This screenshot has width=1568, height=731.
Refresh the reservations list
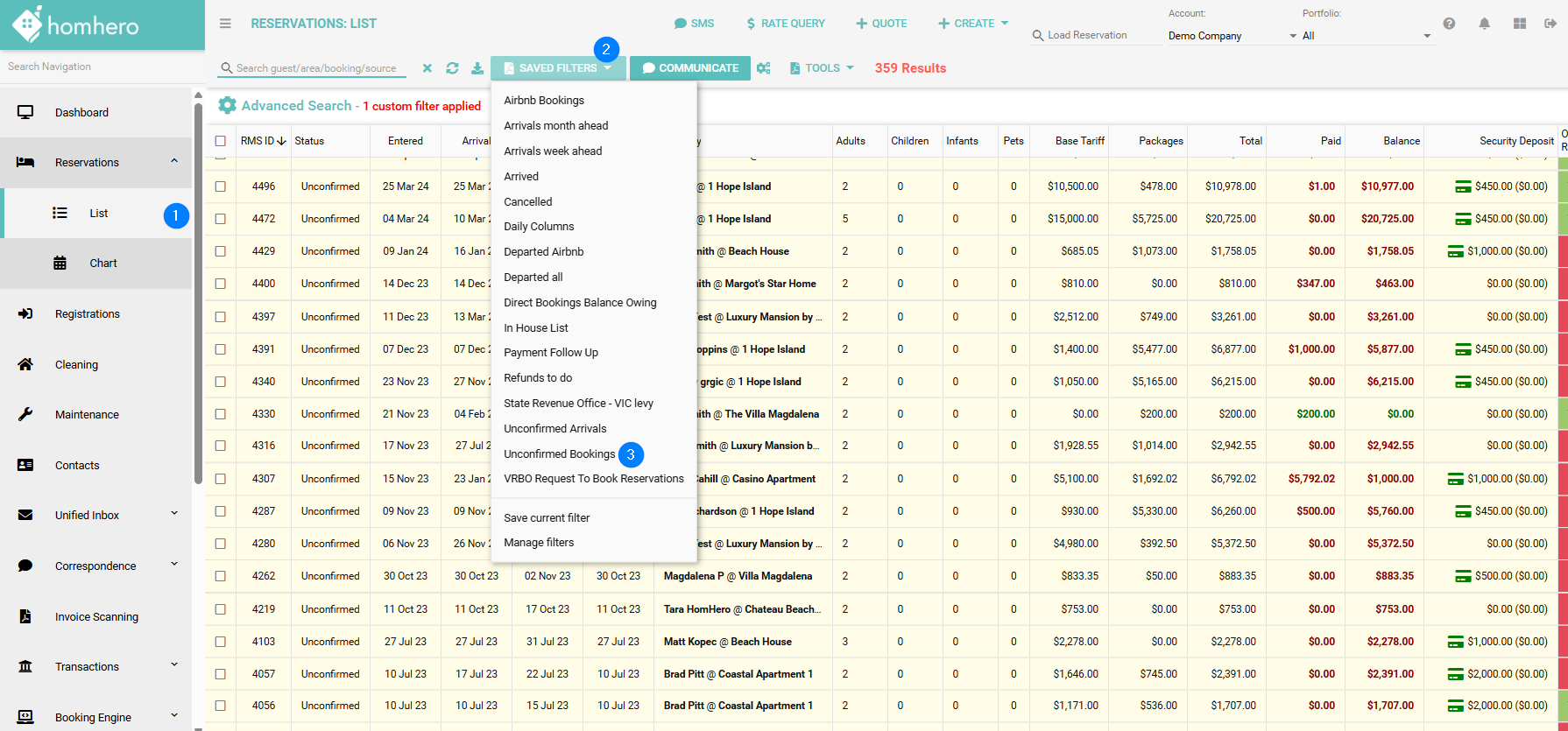(x=452, y=68)
